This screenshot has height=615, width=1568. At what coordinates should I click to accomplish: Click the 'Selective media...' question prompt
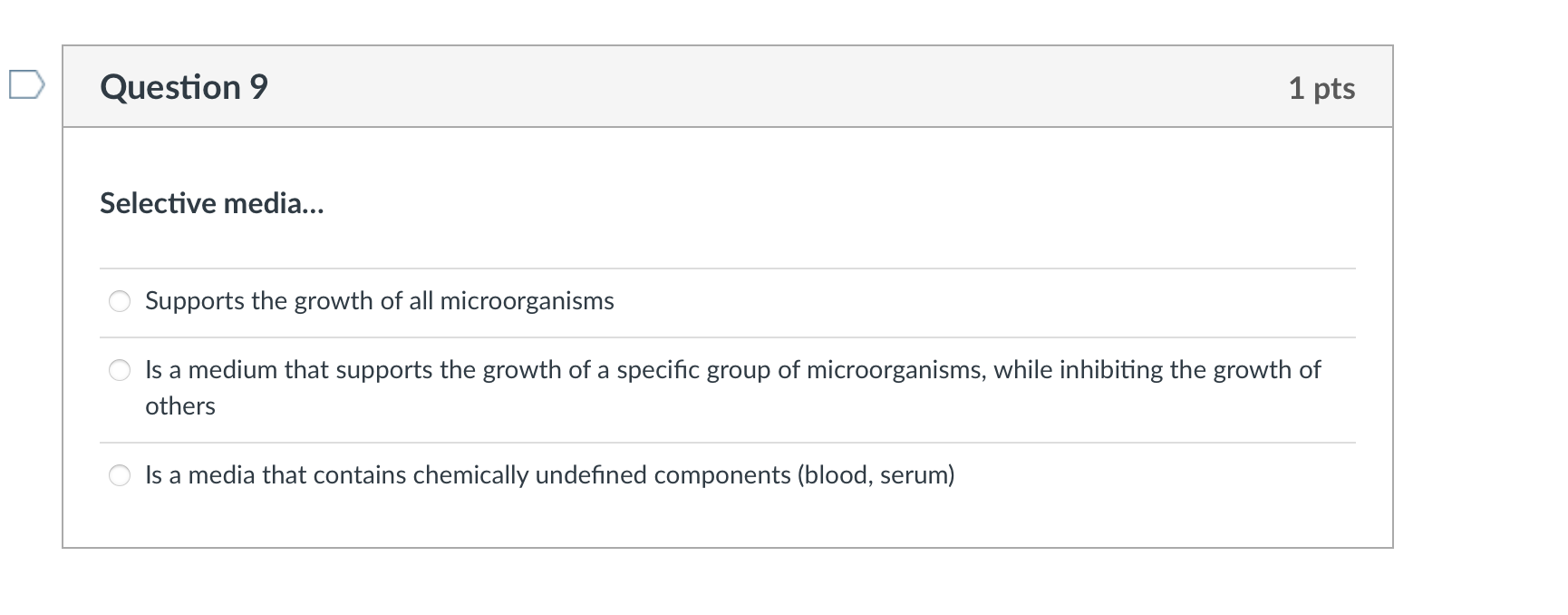click(211, 203)
